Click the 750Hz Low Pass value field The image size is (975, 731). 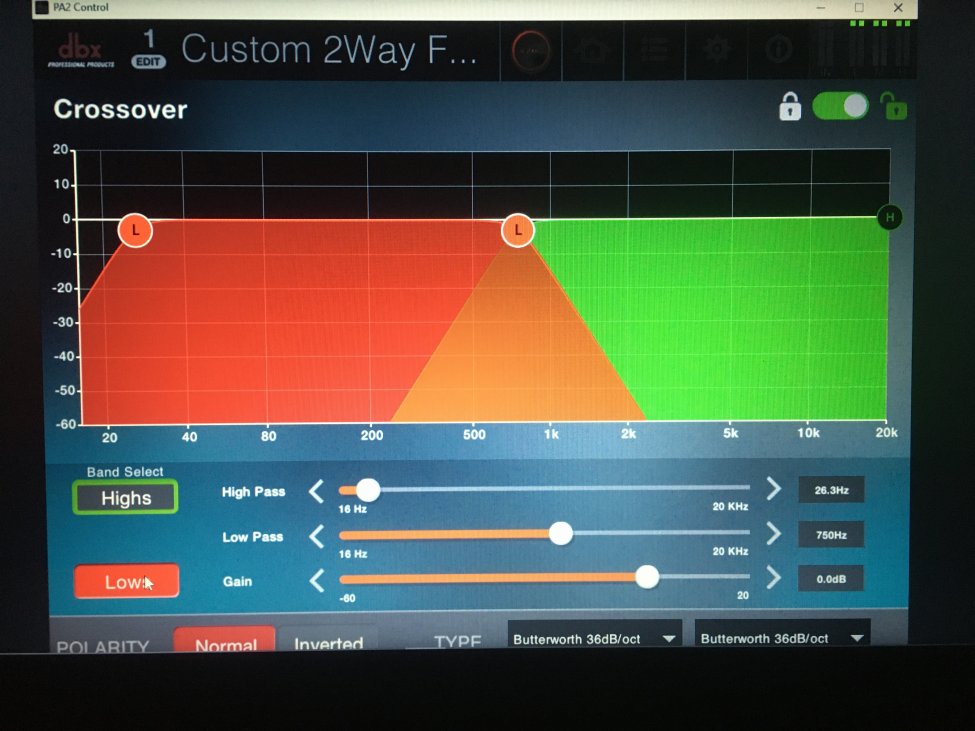831,535
